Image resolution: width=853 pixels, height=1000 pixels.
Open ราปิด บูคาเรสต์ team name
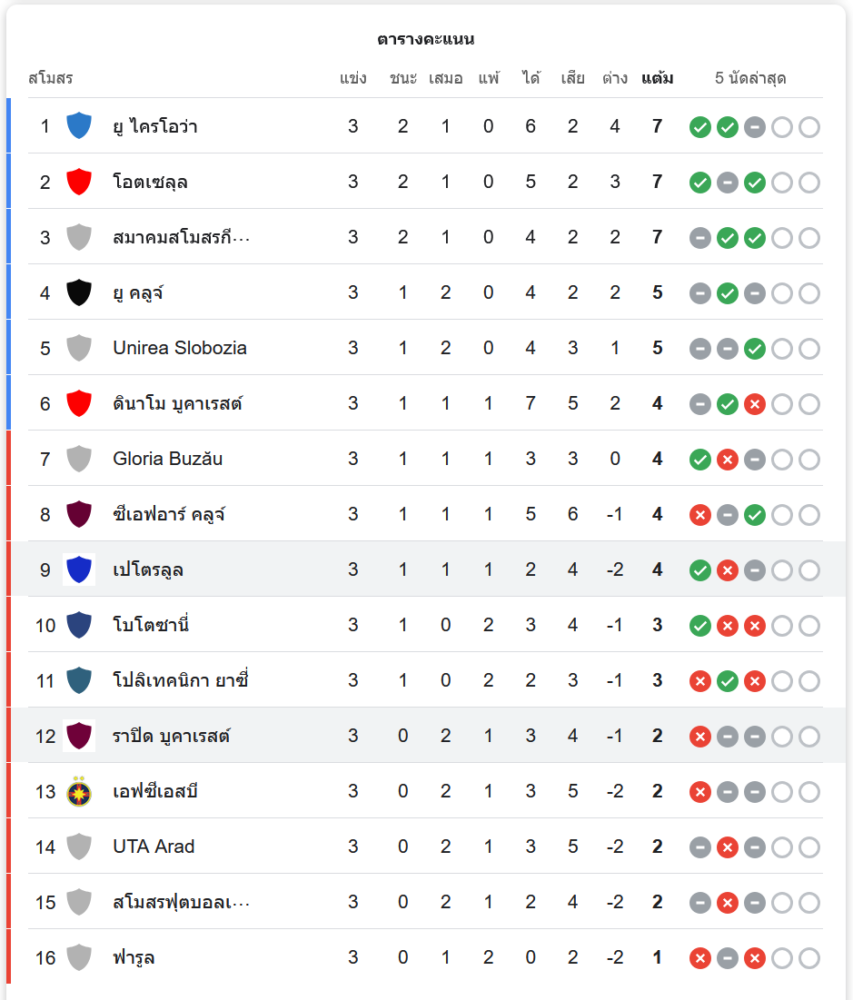point(171,737)
